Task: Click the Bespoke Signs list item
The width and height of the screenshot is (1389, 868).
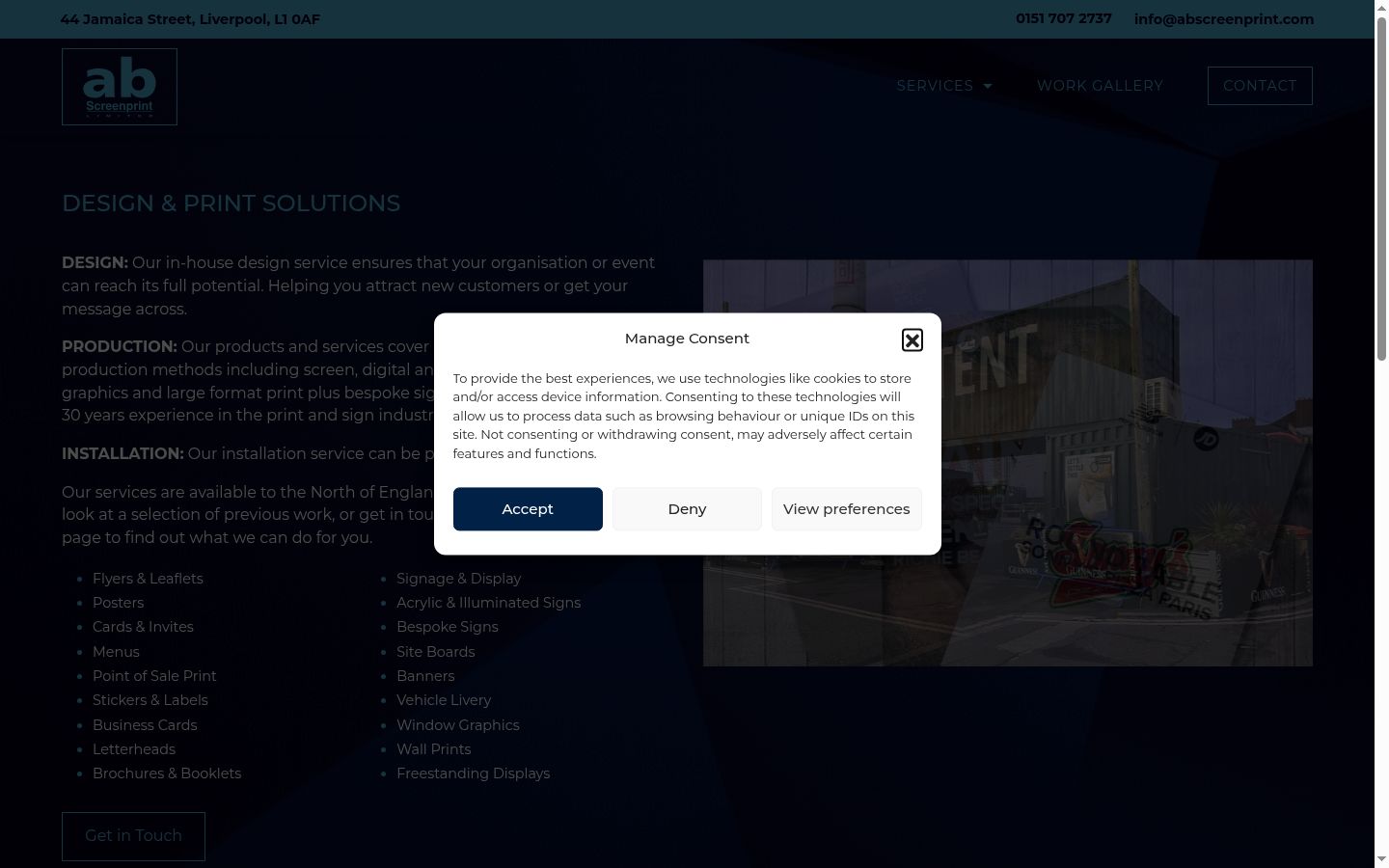Action: coord(448,627)
